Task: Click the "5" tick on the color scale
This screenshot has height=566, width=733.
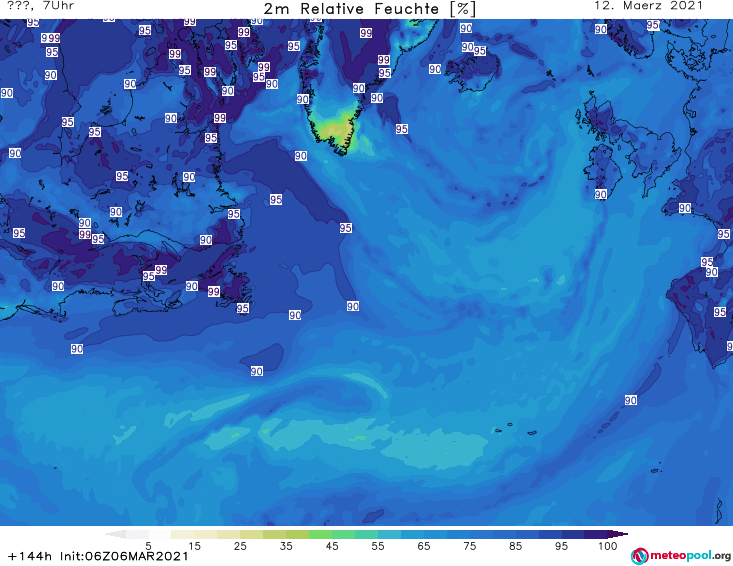Action: 148,546
